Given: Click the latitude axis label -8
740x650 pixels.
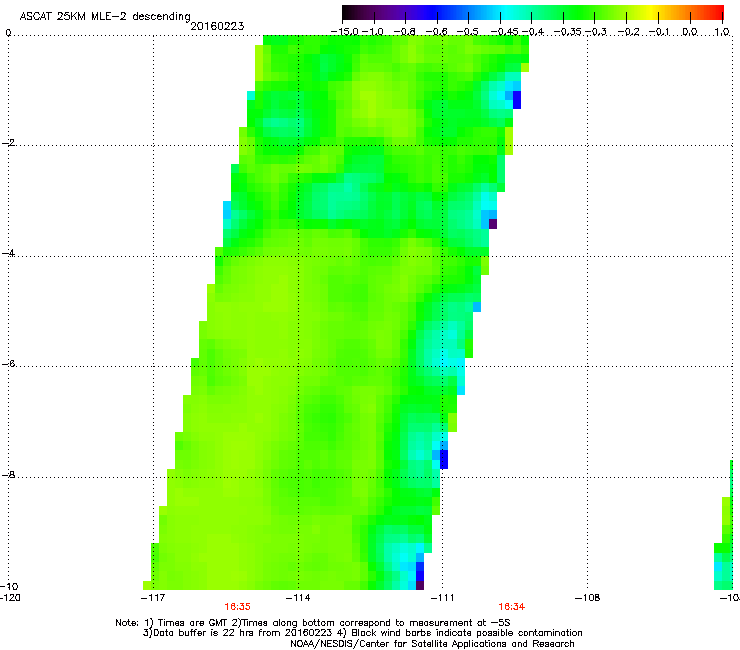Looking at the screenshot, I should [8, 474].
